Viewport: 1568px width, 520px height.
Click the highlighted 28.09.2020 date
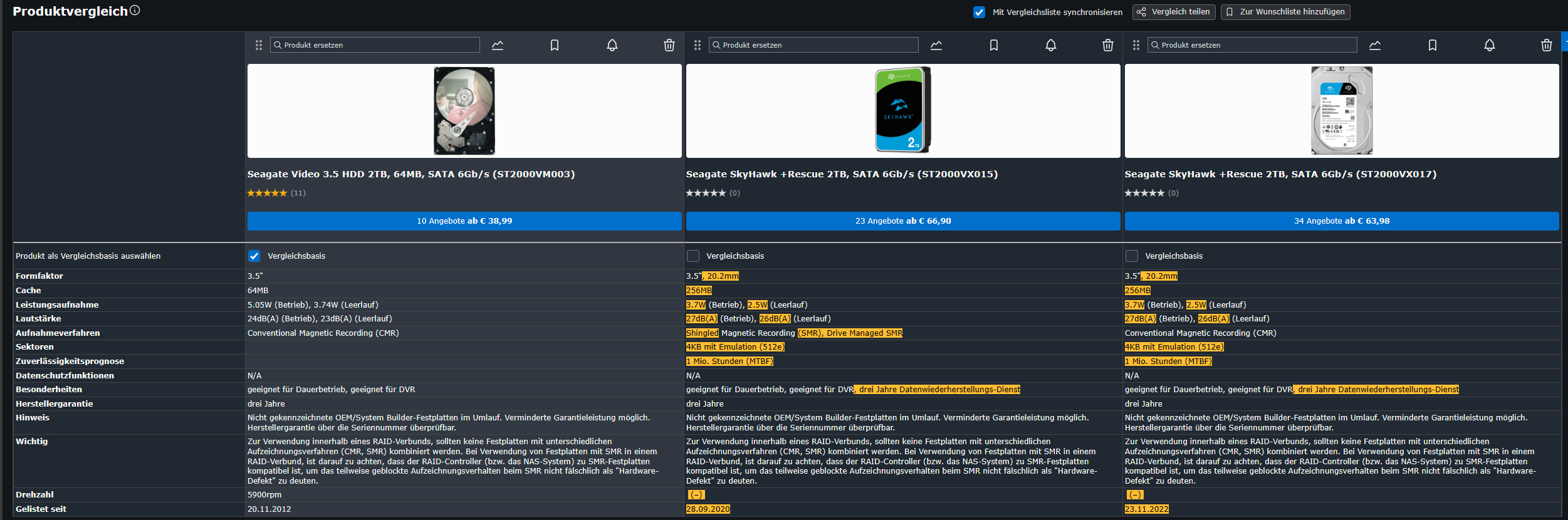[708, 509]
